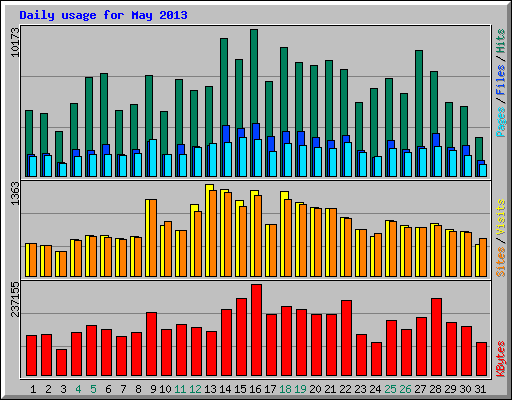Click the Sites legend label
The height and width of the screenshot is (400, 512).
pyautogui.click(x=500, y=262)
